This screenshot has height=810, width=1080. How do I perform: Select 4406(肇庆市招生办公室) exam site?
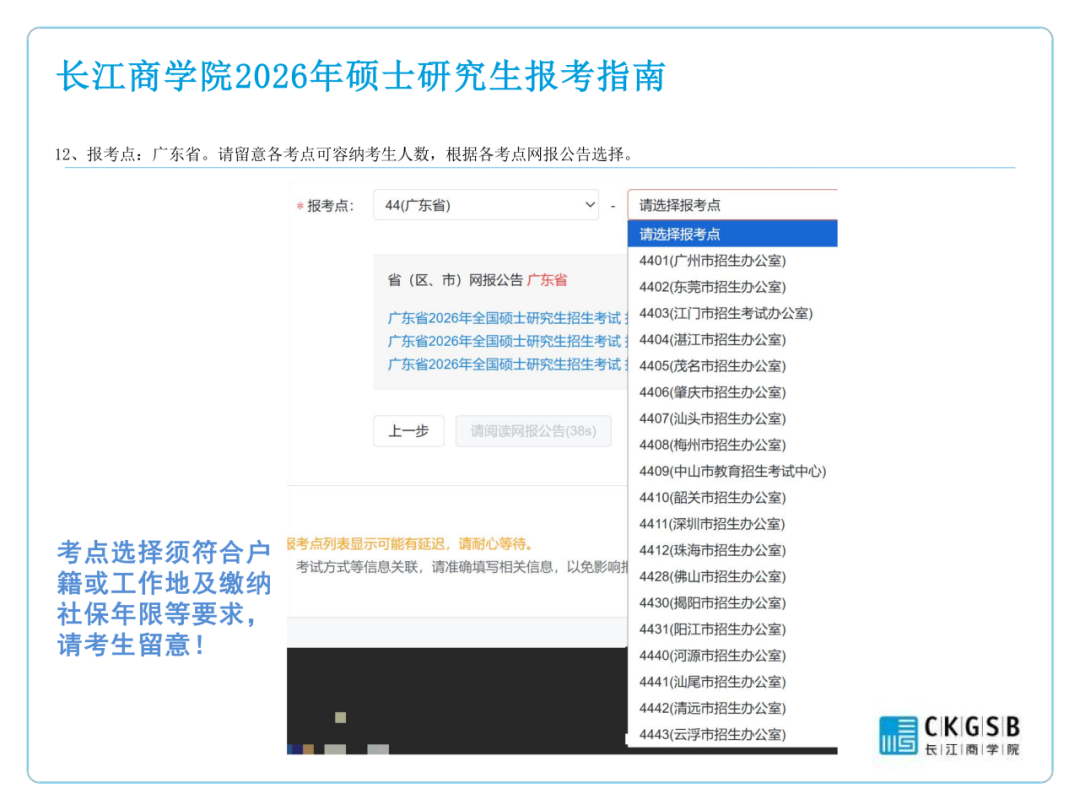coord(713,392)
